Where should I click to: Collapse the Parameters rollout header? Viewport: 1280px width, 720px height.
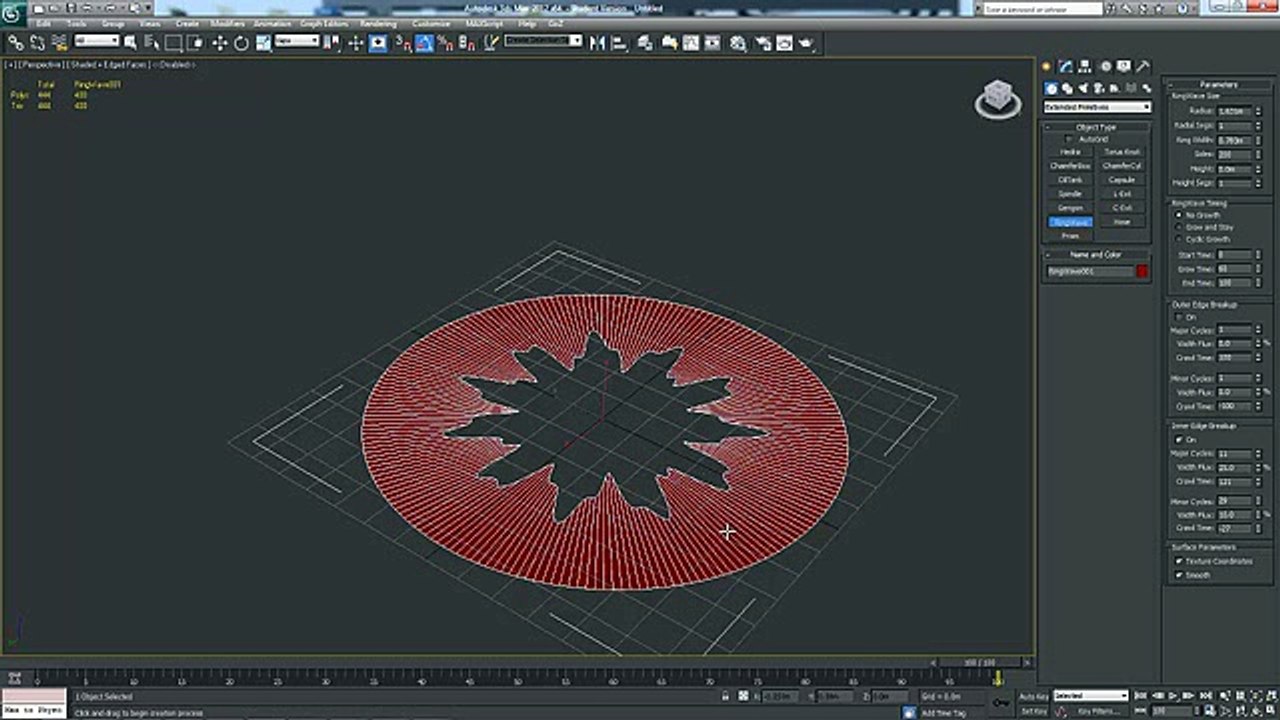1218,85
